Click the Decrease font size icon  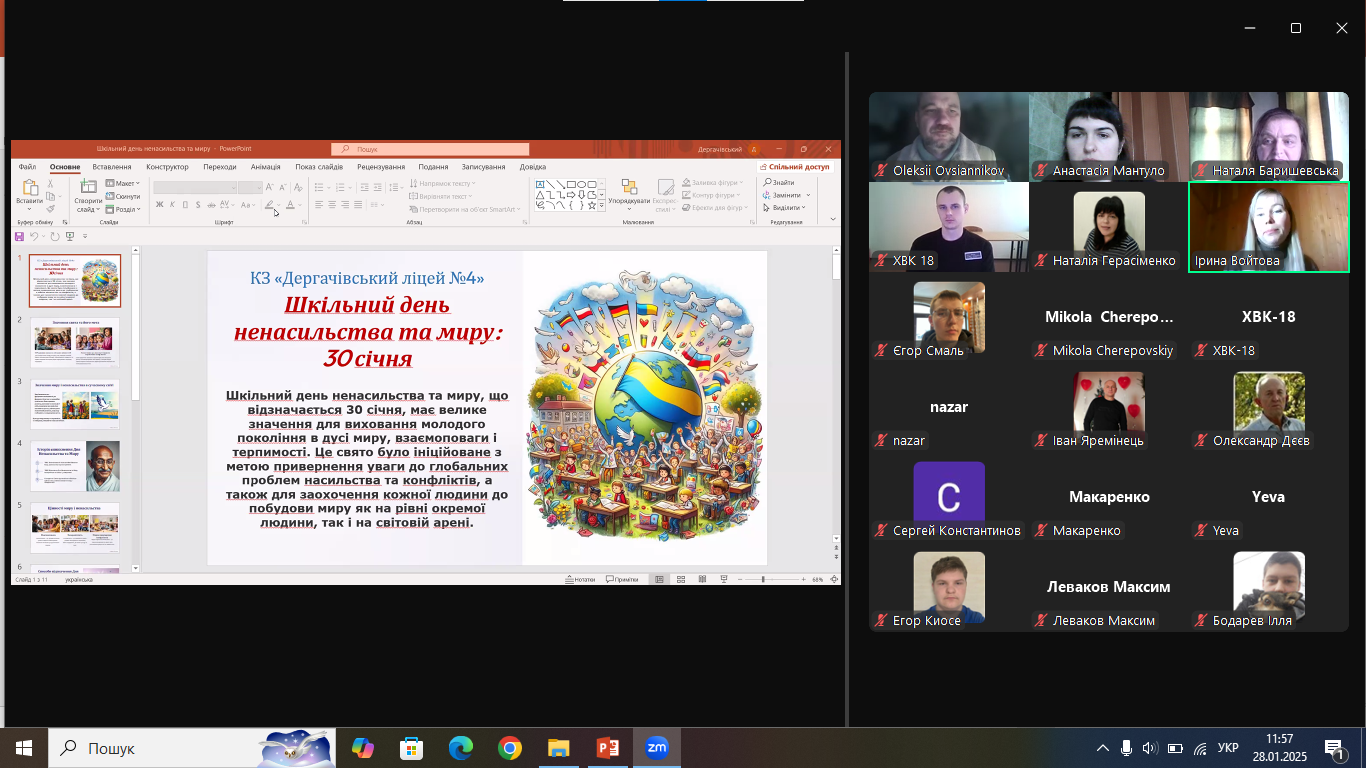coord(283,187)
